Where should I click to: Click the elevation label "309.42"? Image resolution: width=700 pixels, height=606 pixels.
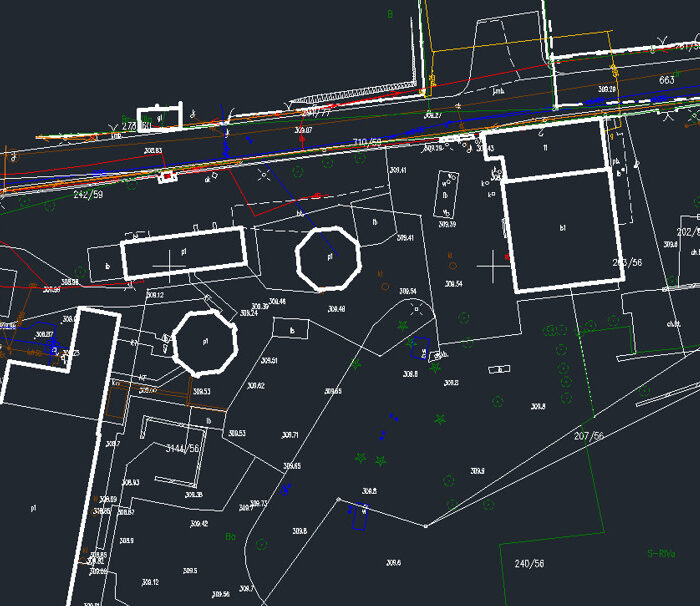click(199, 523)
